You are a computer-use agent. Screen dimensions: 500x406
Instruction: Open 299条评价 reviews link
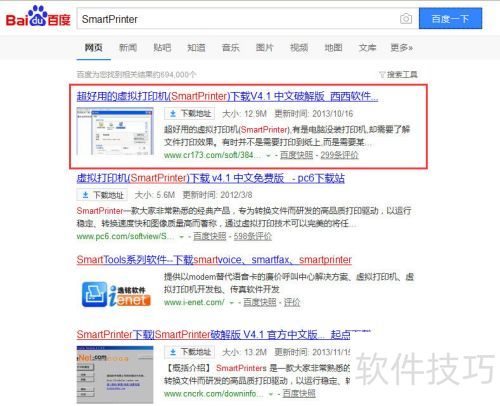(340, 155)
